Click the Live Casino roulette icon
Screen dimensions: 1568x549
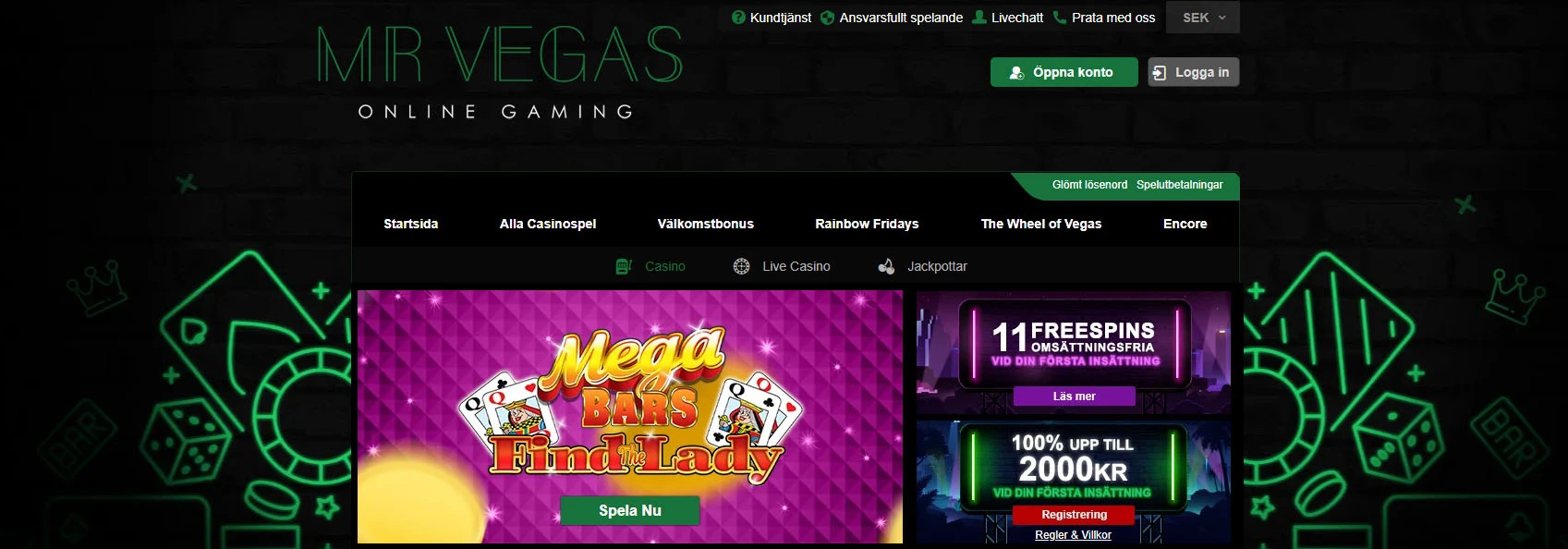tap(741, 266)
